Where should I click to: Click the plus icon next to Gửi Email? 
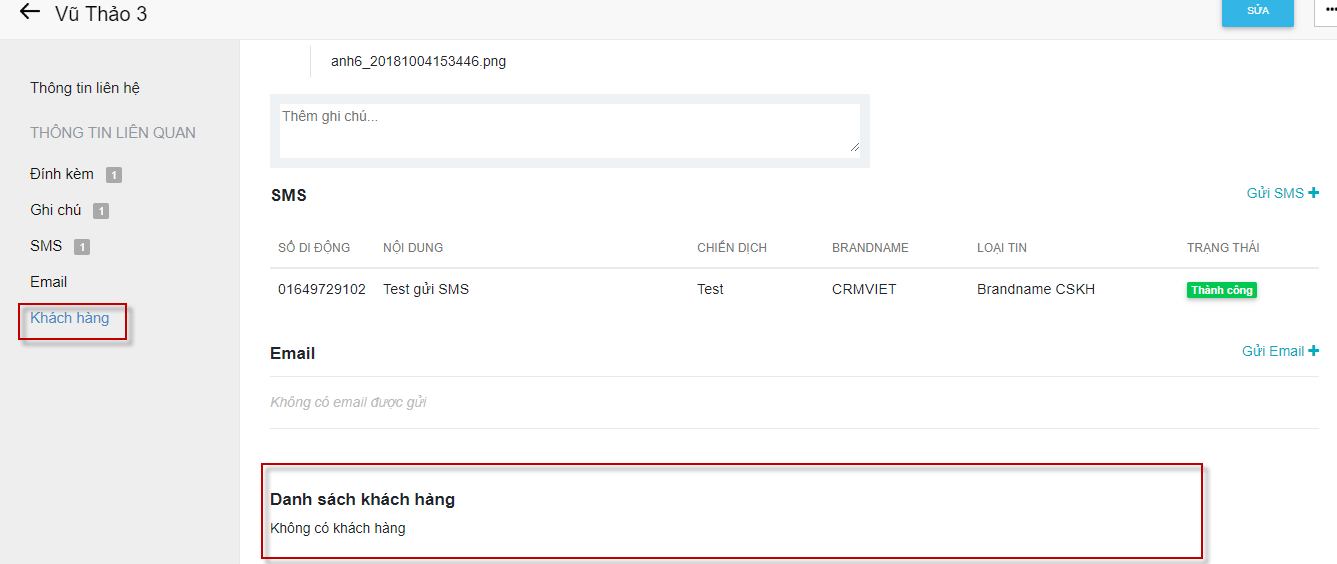(1314, 351)
